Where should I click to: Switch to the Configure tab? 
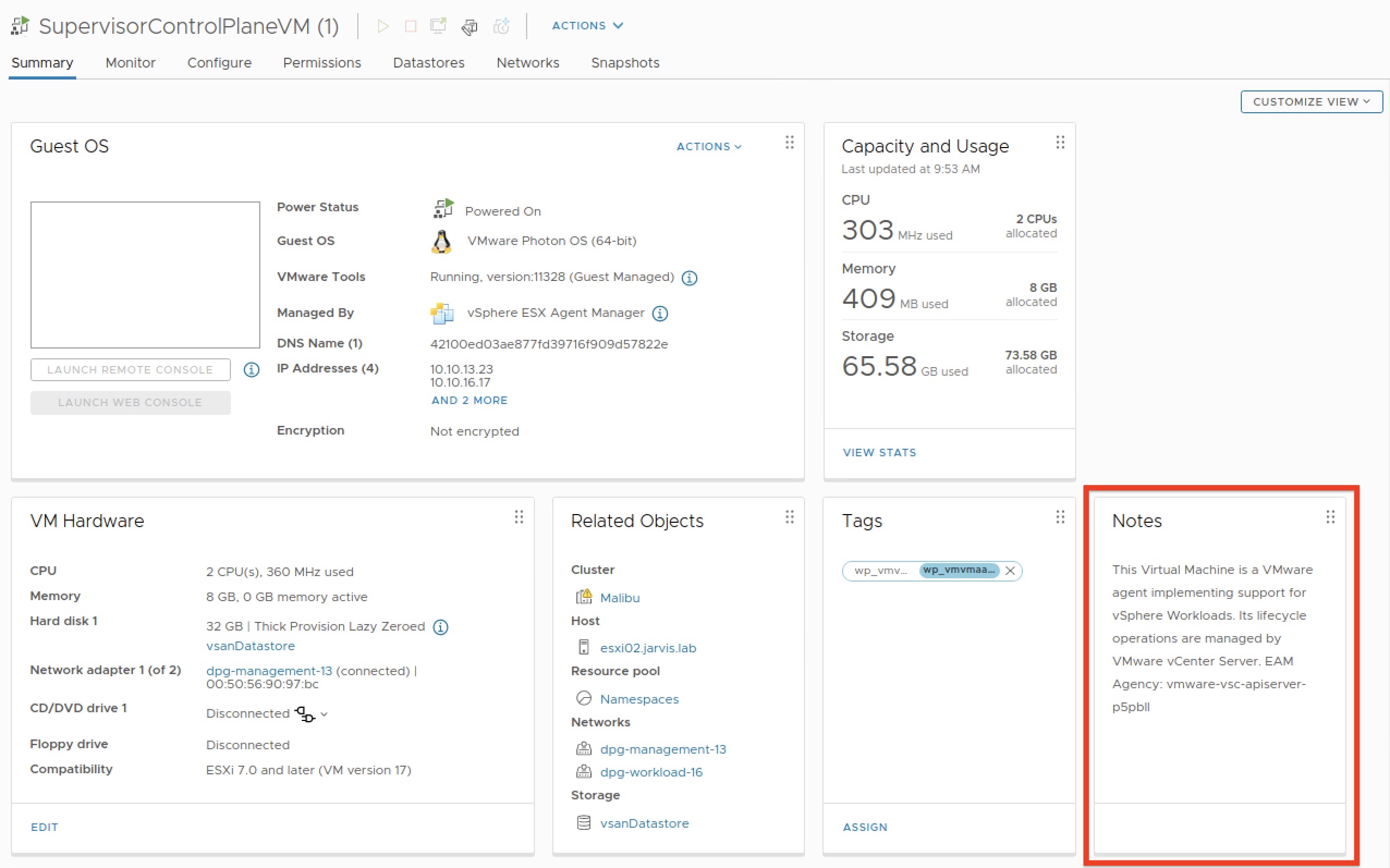220,63
